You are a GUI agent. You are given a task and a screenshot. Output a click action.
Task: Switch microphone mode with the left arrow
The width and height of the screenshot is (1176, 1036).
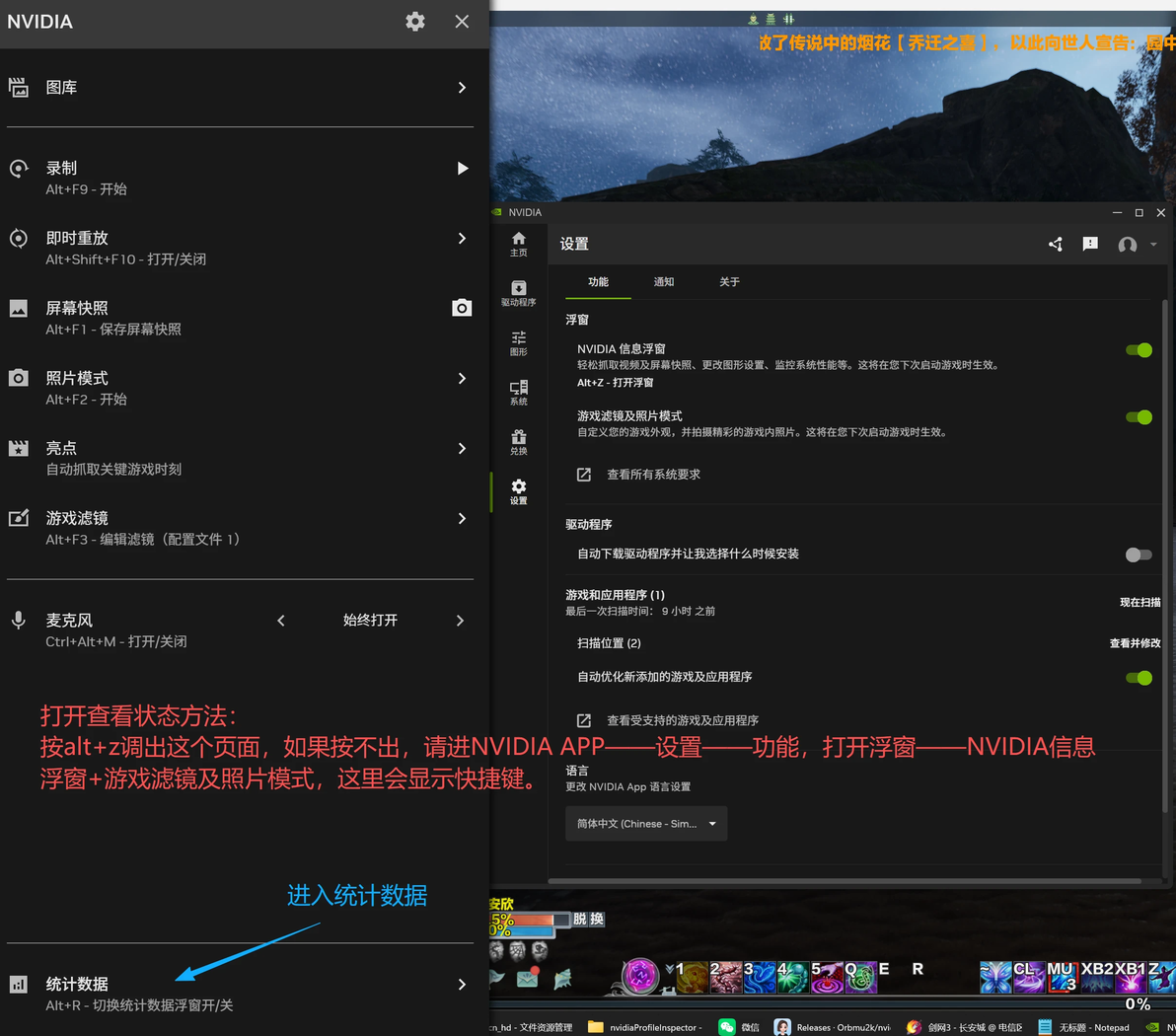(281, 621)
